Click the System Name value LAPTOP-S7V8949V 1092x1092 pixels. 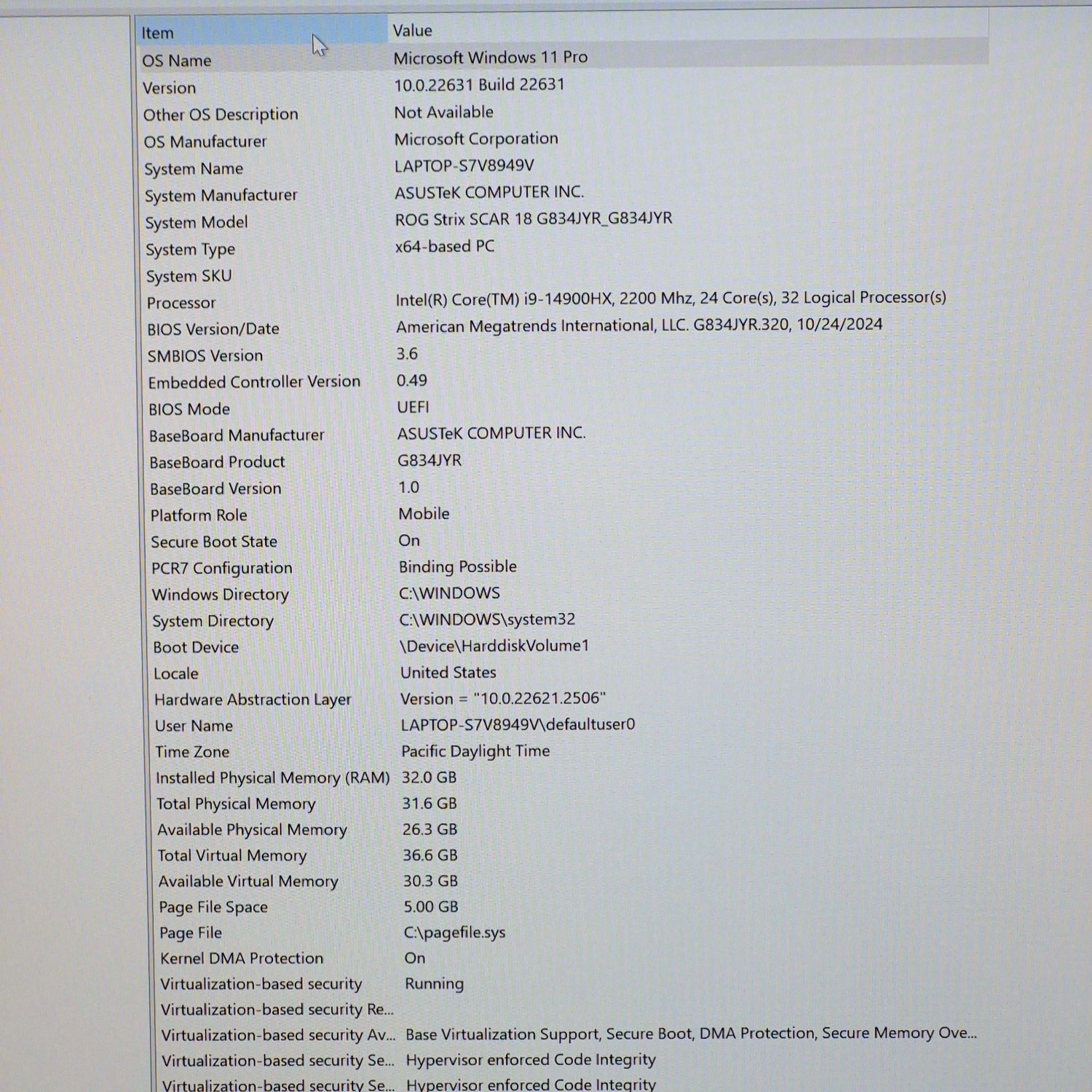coord(464,166)
